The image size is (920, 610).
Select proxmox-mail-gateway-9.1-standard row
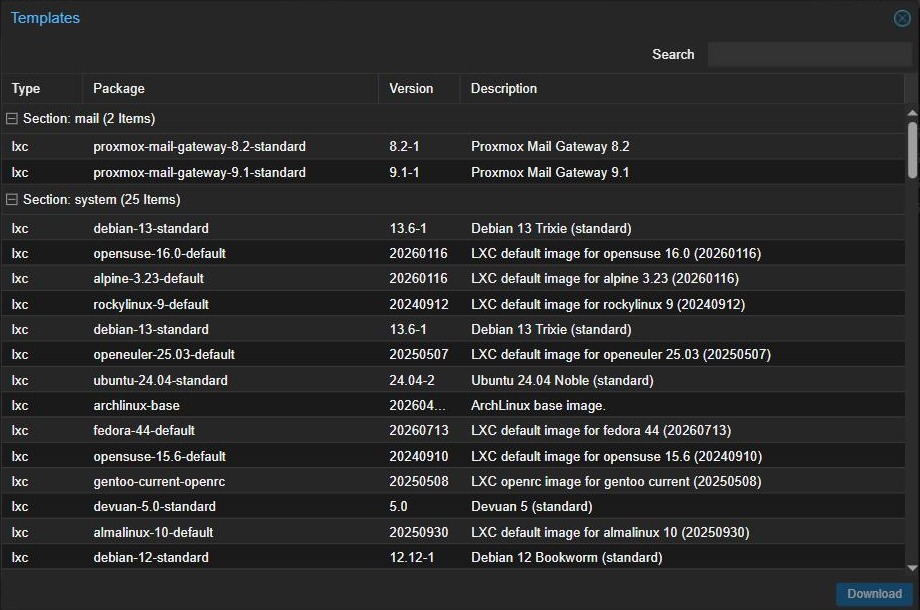pyautogui.click(x=453, y=172)
